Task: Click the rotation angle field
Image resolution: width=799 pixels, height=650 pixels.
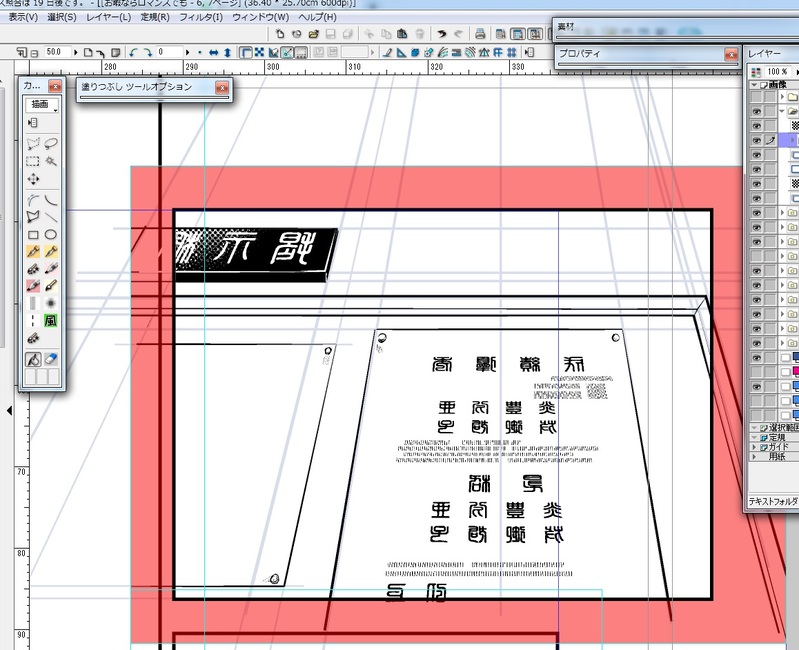Action: click(x=170, y=52)
